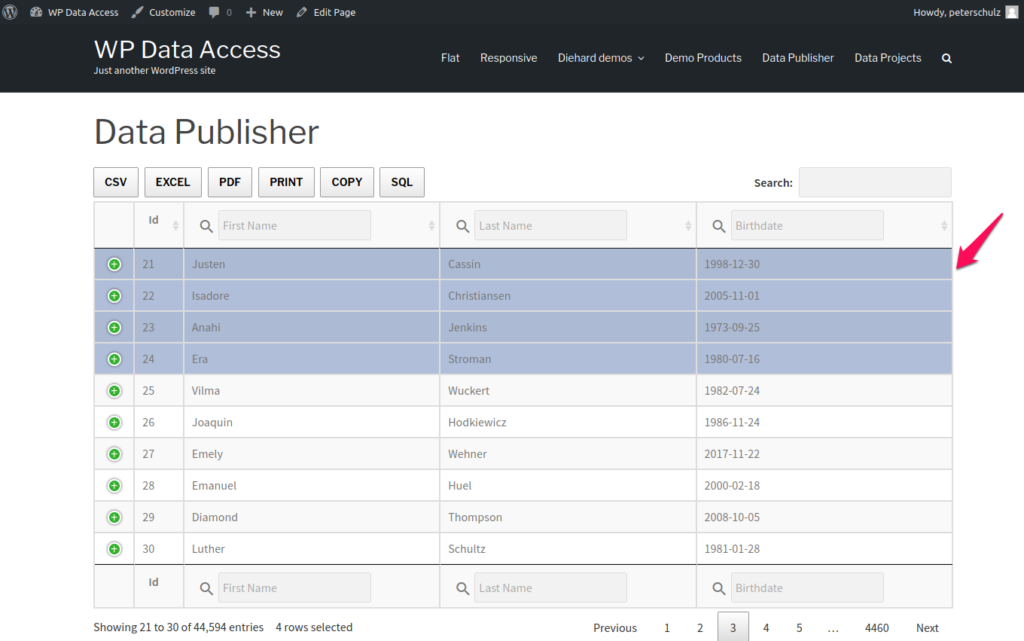Go to the Data Projects menu item

[x=887, y=58]
